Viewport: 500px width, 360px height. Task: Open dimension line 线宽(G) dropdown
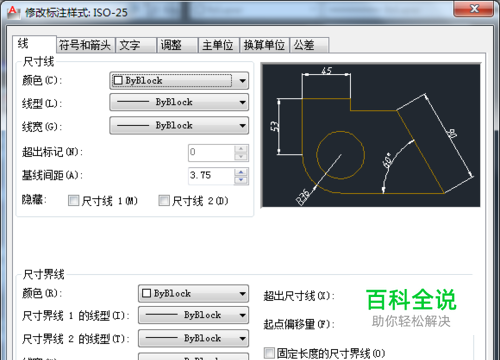pyautogui.click(x=179, y=125)
